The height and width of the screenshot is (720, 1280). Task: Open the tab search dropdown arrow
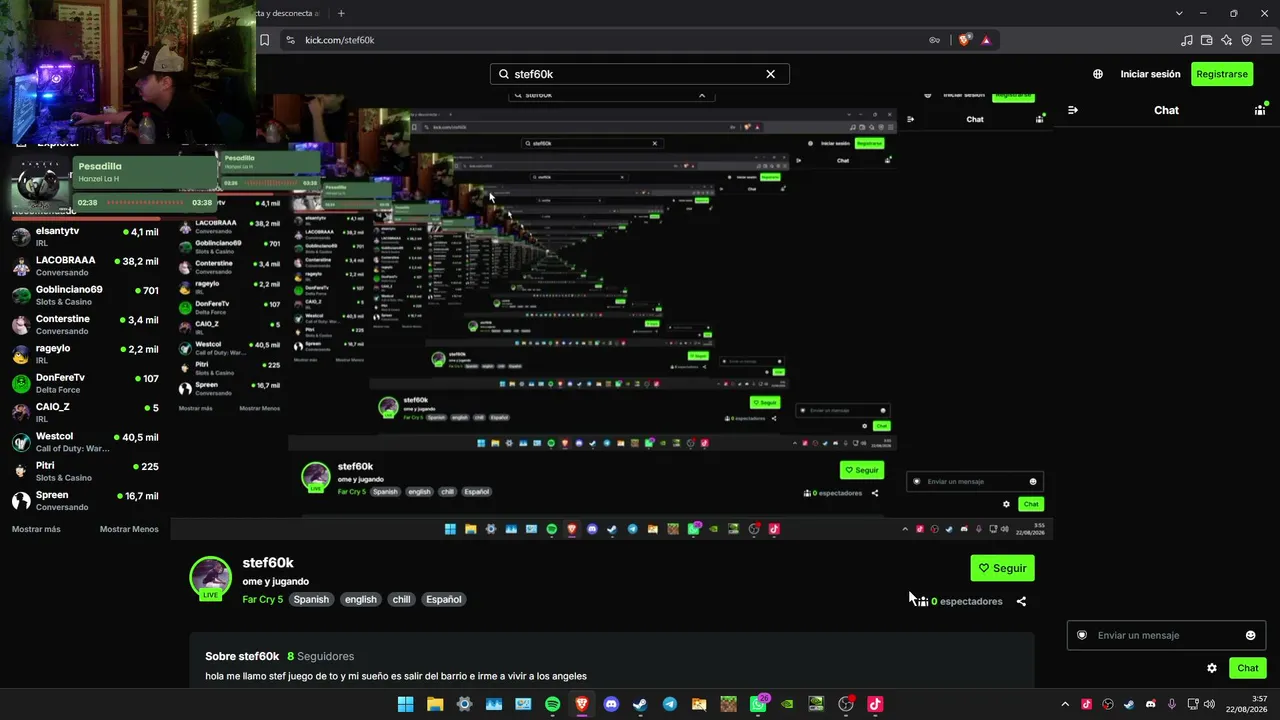coord(1179,13)
